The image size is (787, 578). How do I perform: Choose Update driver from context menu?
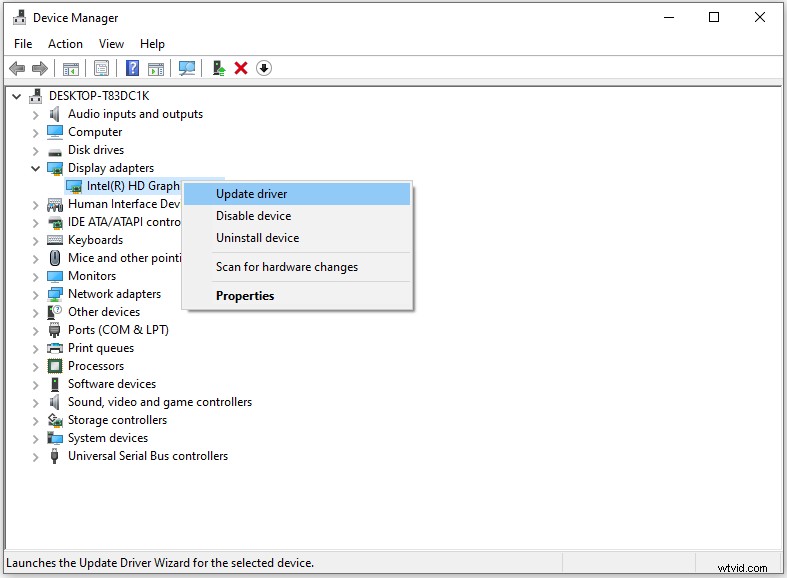click(297, 194)
